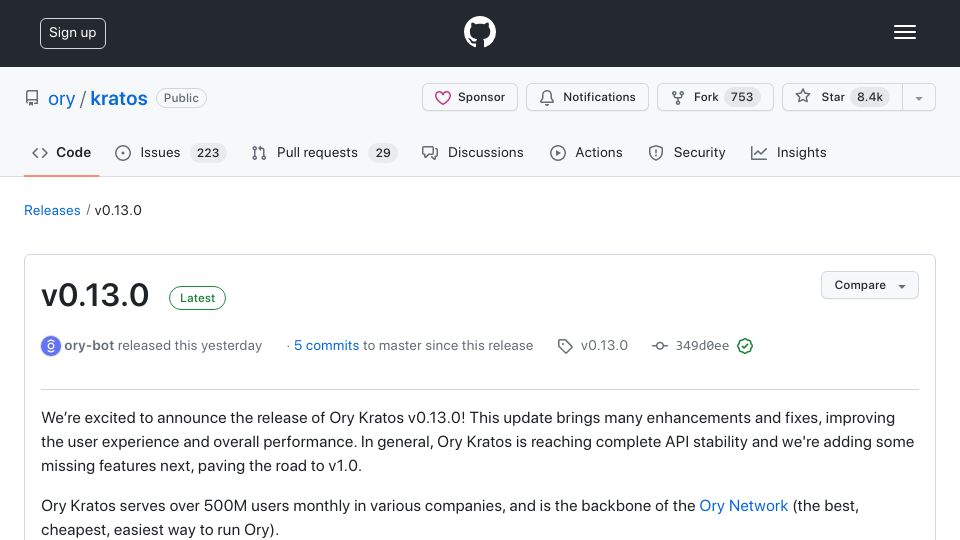Viewport: 960px width, 540px height.
Task: Click the v0.13.0 breadcrumb text
Action: 118,210
